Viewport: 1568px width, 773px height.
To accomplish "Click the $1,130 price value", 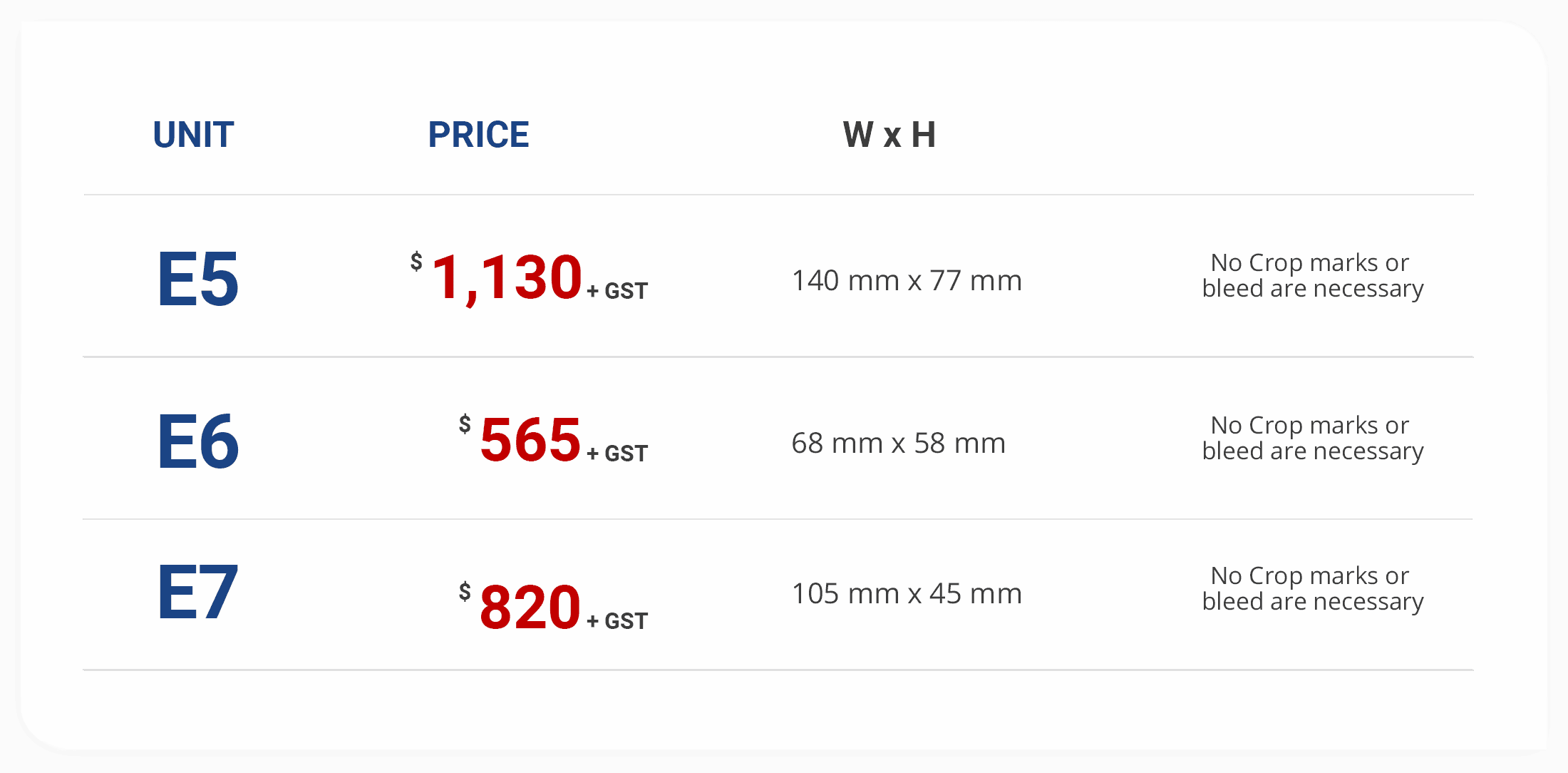I will 497,277.
